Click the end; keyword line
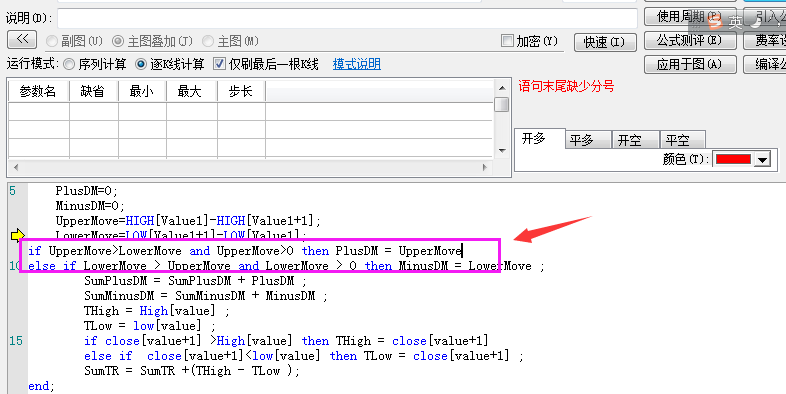This screenshot has height=394, width=786. coord(41,386)
